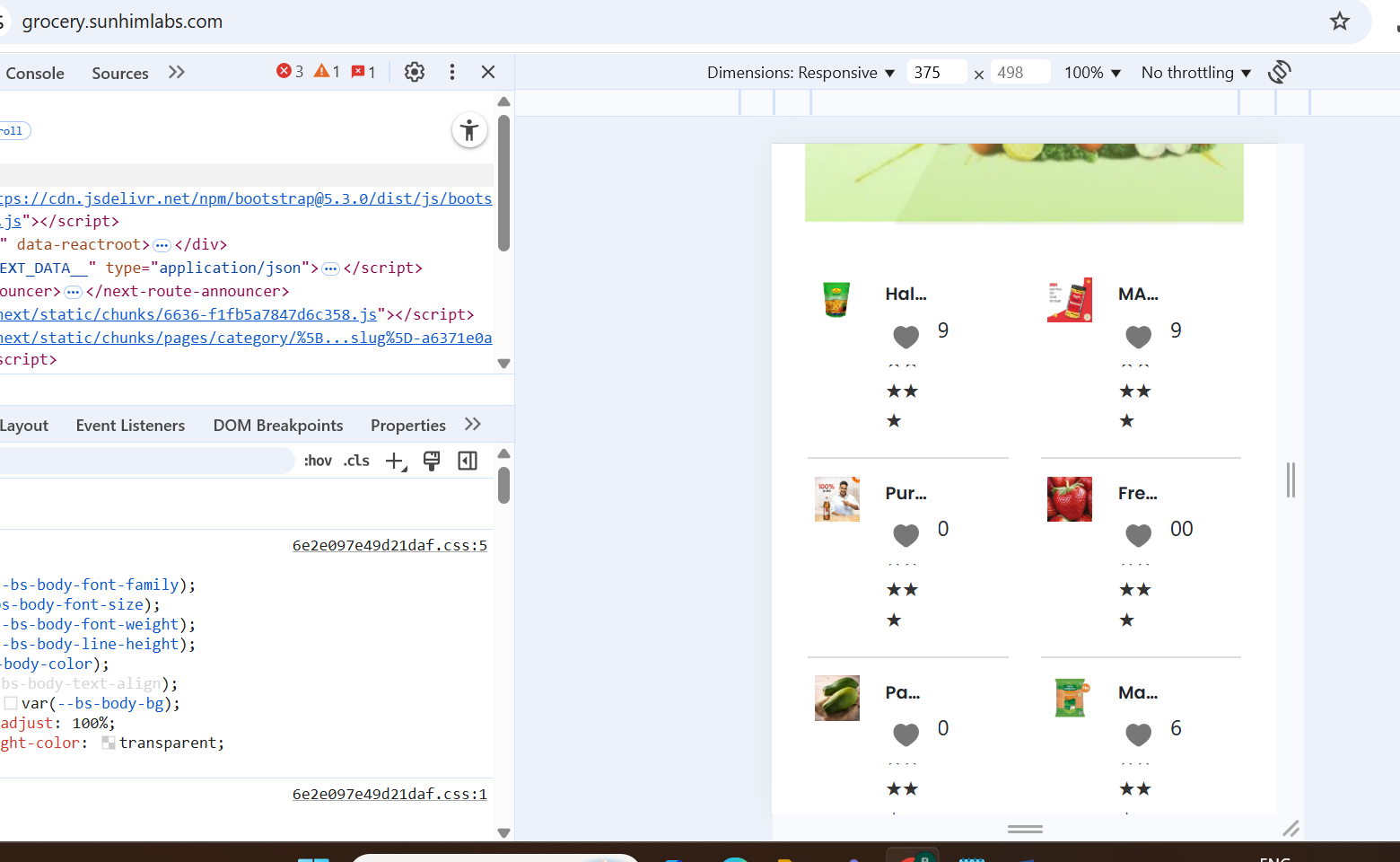Viewport: 1400px width, 862px height.
Task: Open the MA... red product thumbnail
Action: (x=1070, y=300)
